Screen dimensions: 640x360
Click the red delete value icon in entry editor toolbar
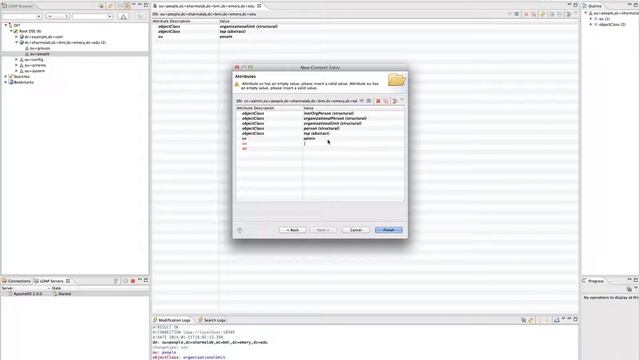pyautogui.click(x=526, y=14)
